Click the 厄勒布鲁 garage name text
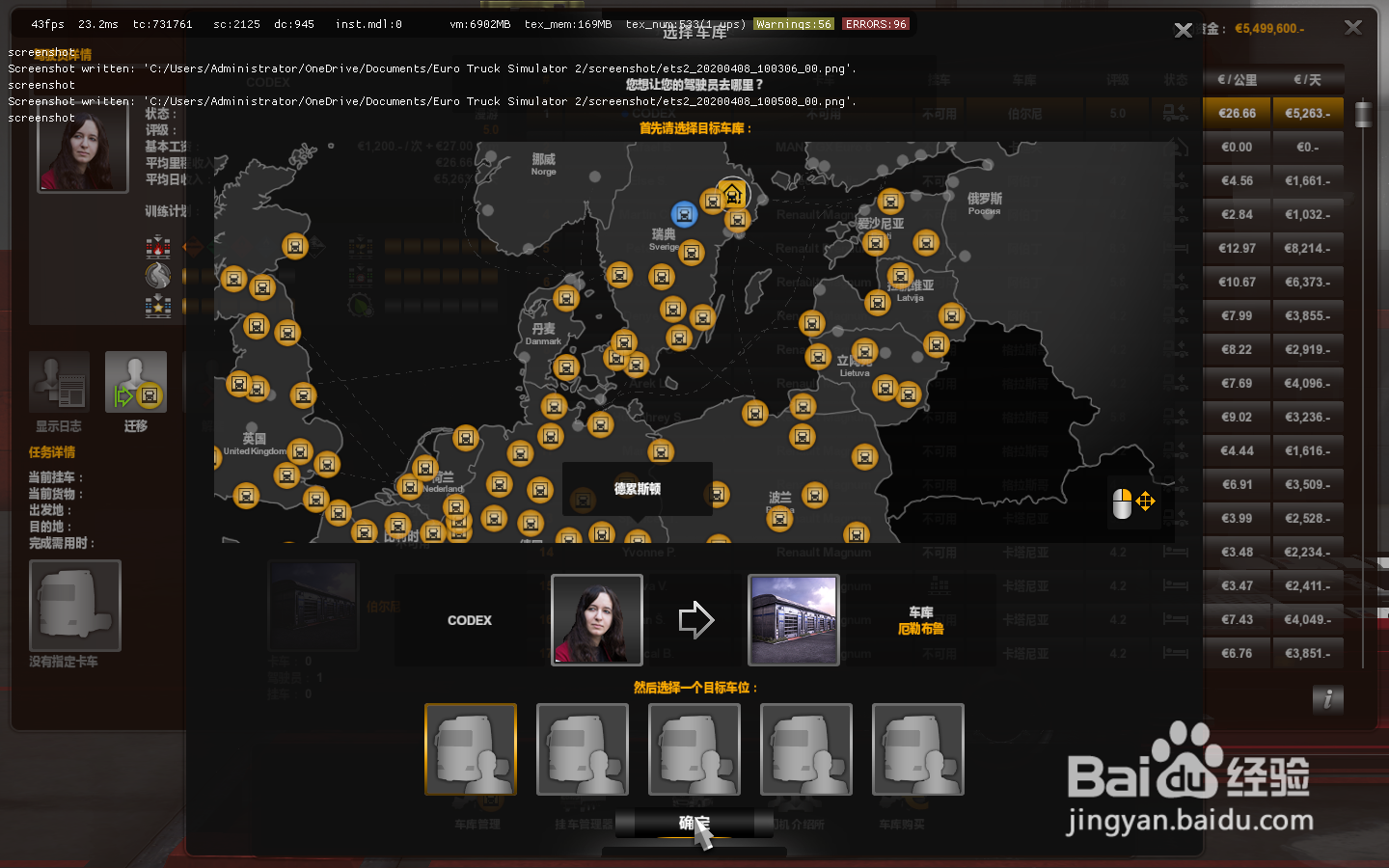Image resolution: width=1389 pixels, height=868 pixels. click(x=921, y=629)
